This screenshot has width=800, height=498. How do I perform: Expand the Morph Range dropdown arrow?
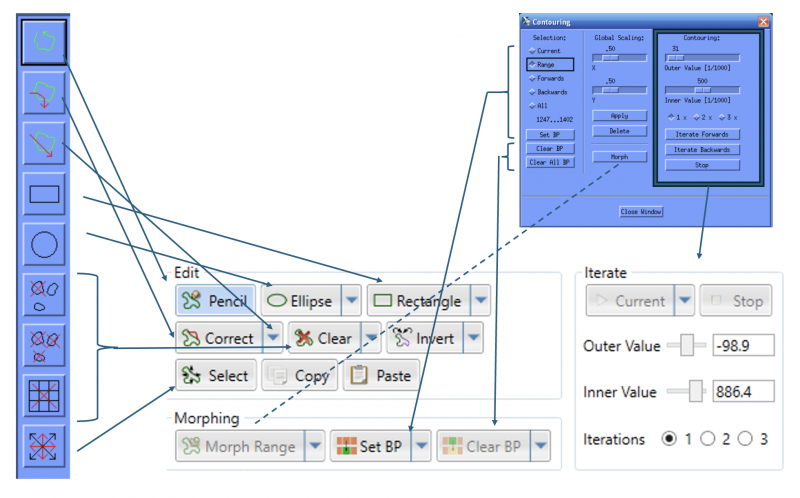(315, 446)
